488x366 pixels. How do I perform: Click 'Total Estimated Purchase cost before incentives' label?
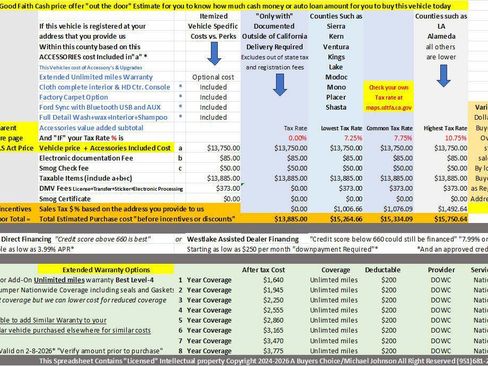[137, 219]
